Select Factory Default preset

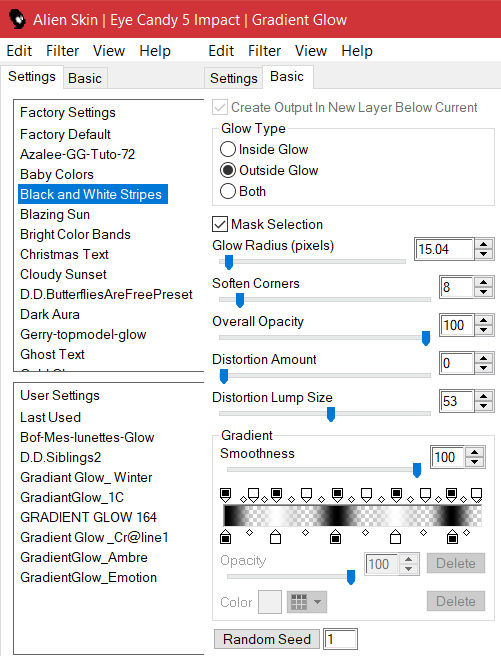coord(65,134)
